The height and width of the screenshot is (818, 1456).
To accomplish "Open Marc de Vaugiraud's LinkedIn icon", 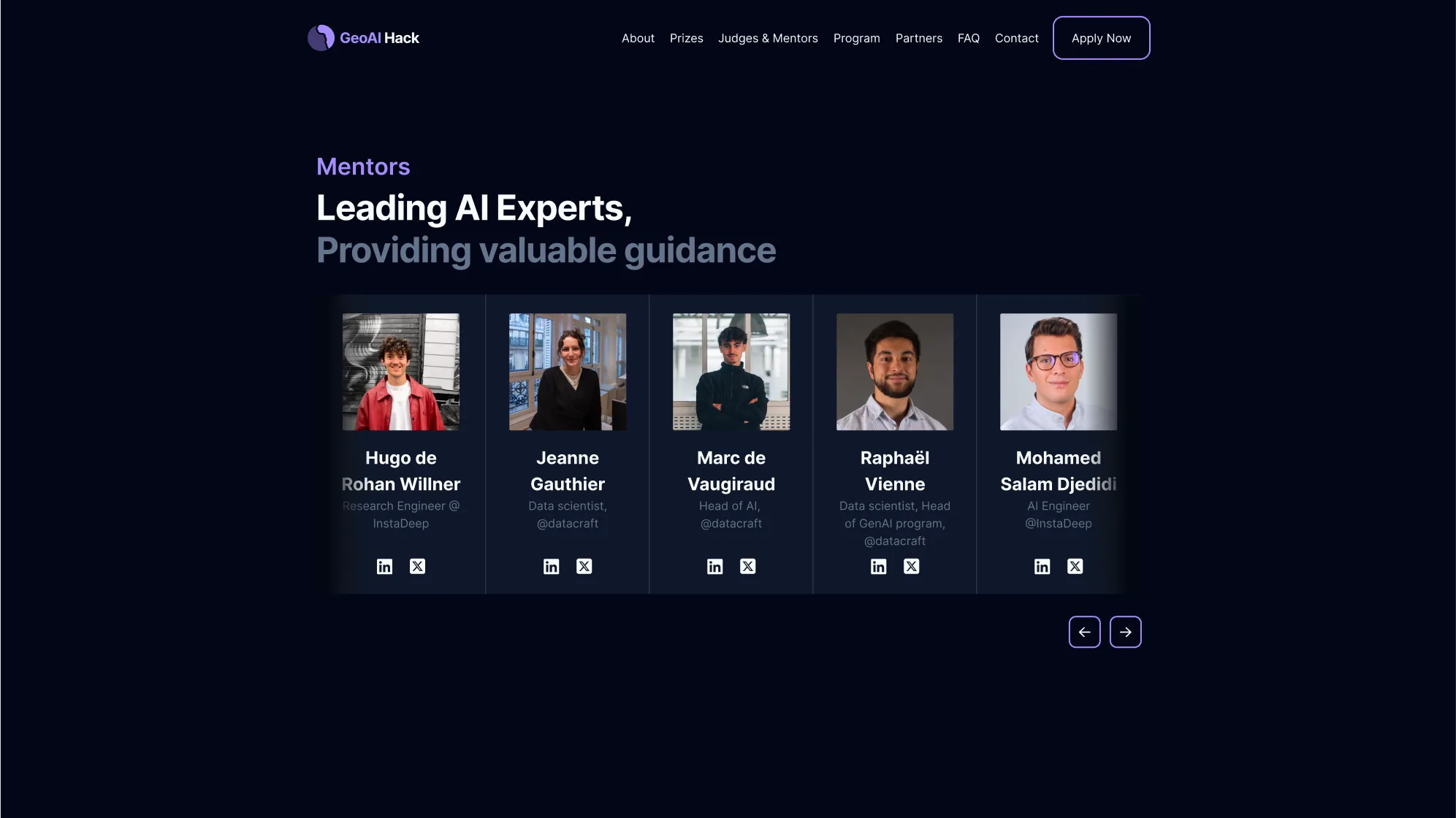I will pos(714,567).
